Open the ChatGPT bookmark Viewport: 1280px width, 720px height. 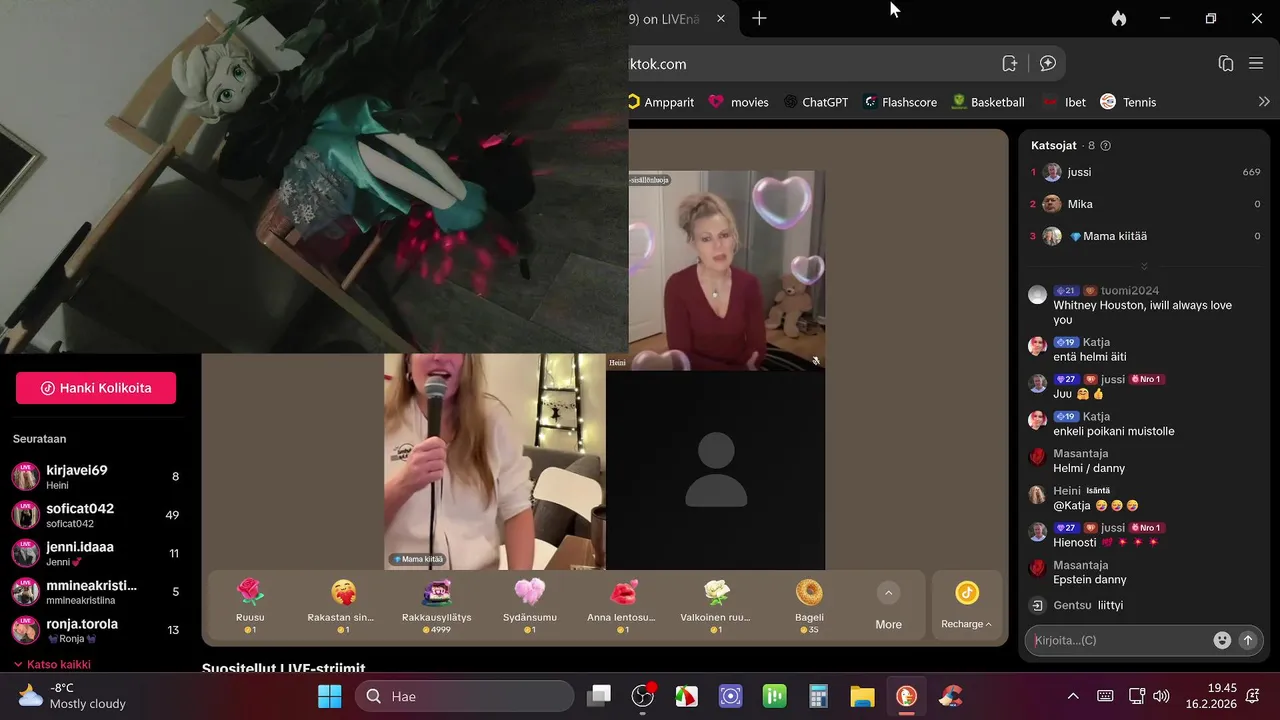click(816, 102)
